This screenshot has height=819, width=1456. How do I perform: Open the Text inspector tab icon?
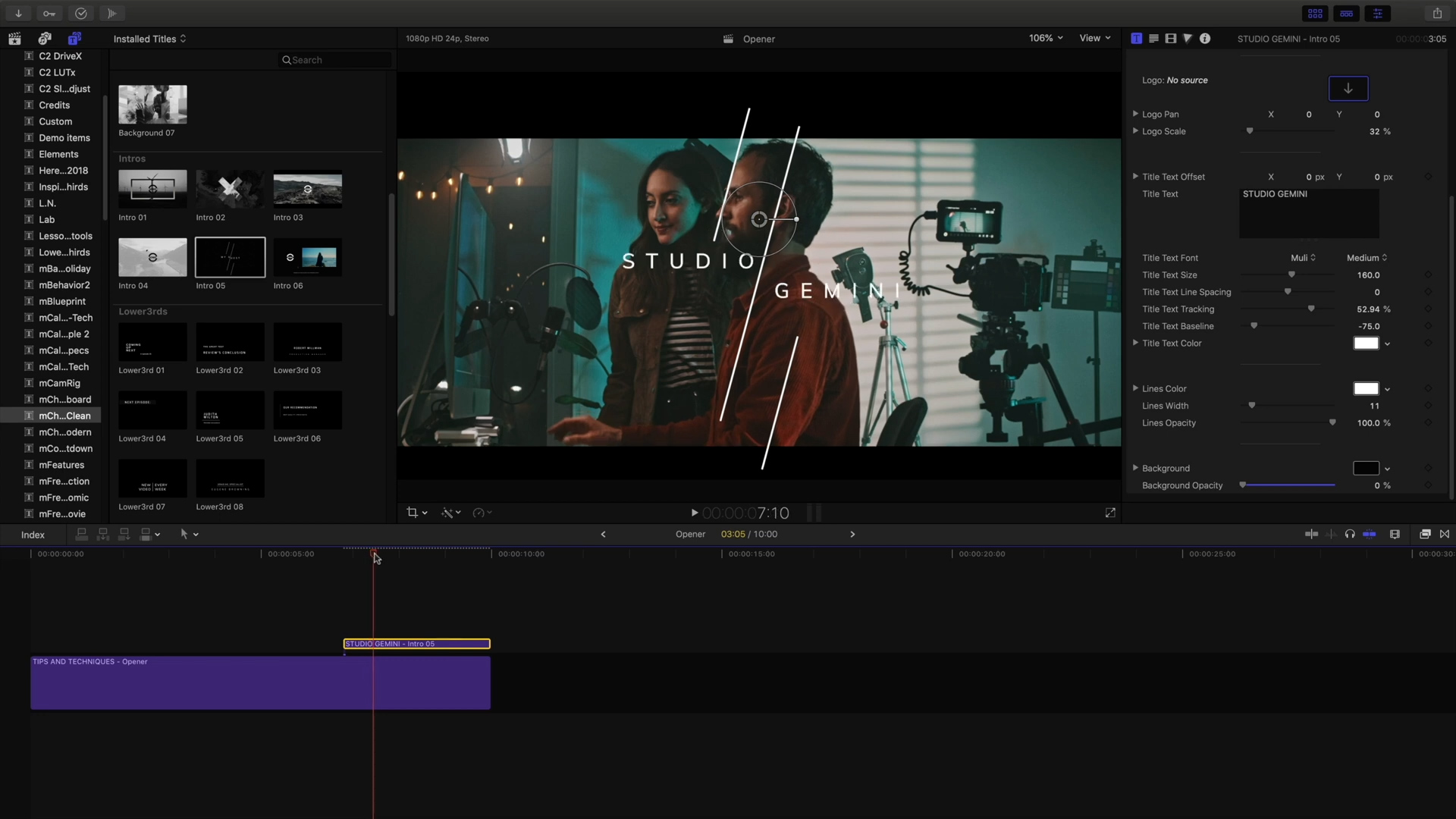[x=1153, y=39]
